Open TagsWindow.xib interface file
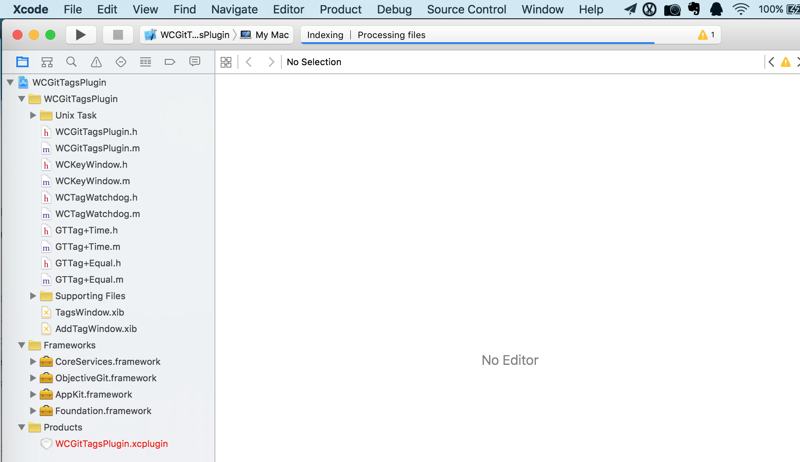Viewport: 800px width, 462px height. pyautogui.click(x=89, y=312)
